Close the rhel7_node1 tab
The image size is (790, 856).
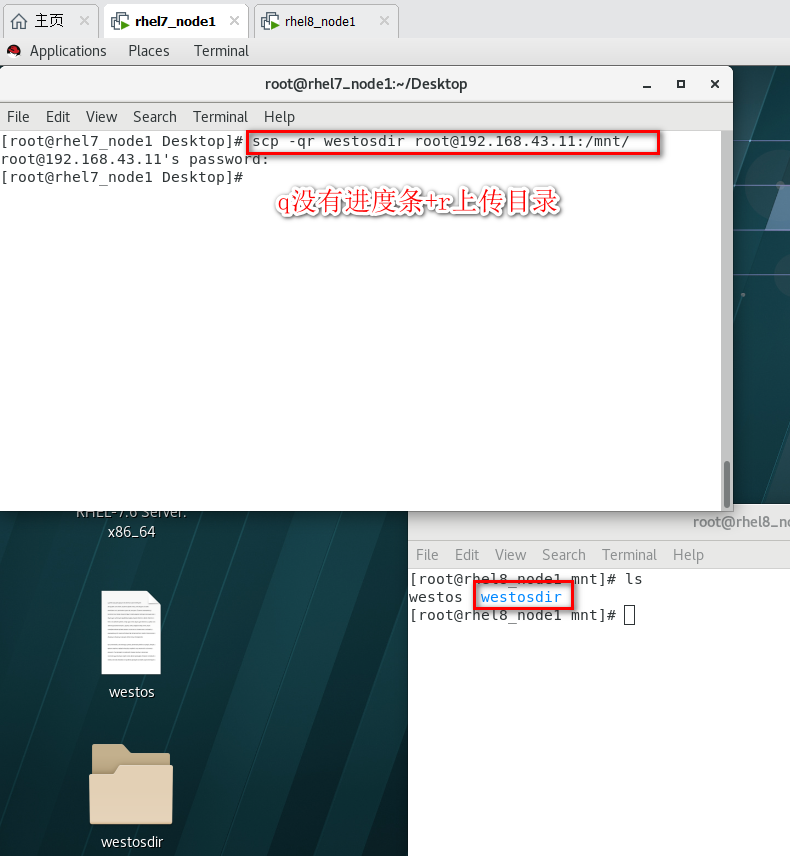pos(234,21)
